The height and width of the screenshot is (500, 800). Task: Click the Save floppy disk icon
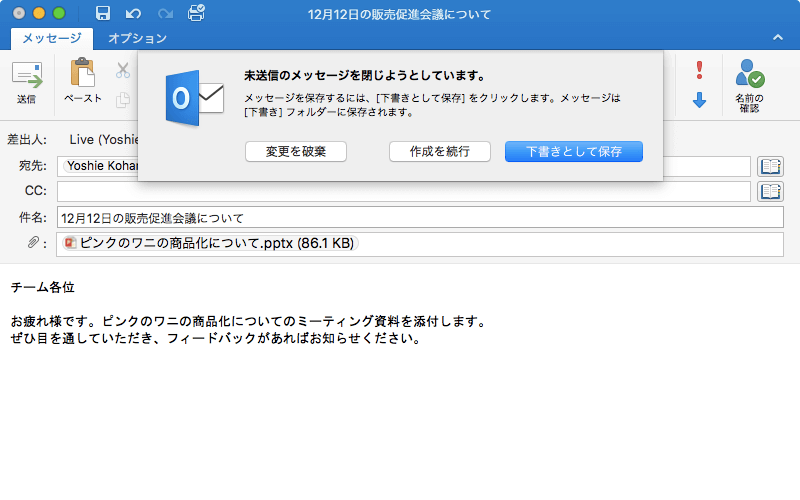coord(103,13)
